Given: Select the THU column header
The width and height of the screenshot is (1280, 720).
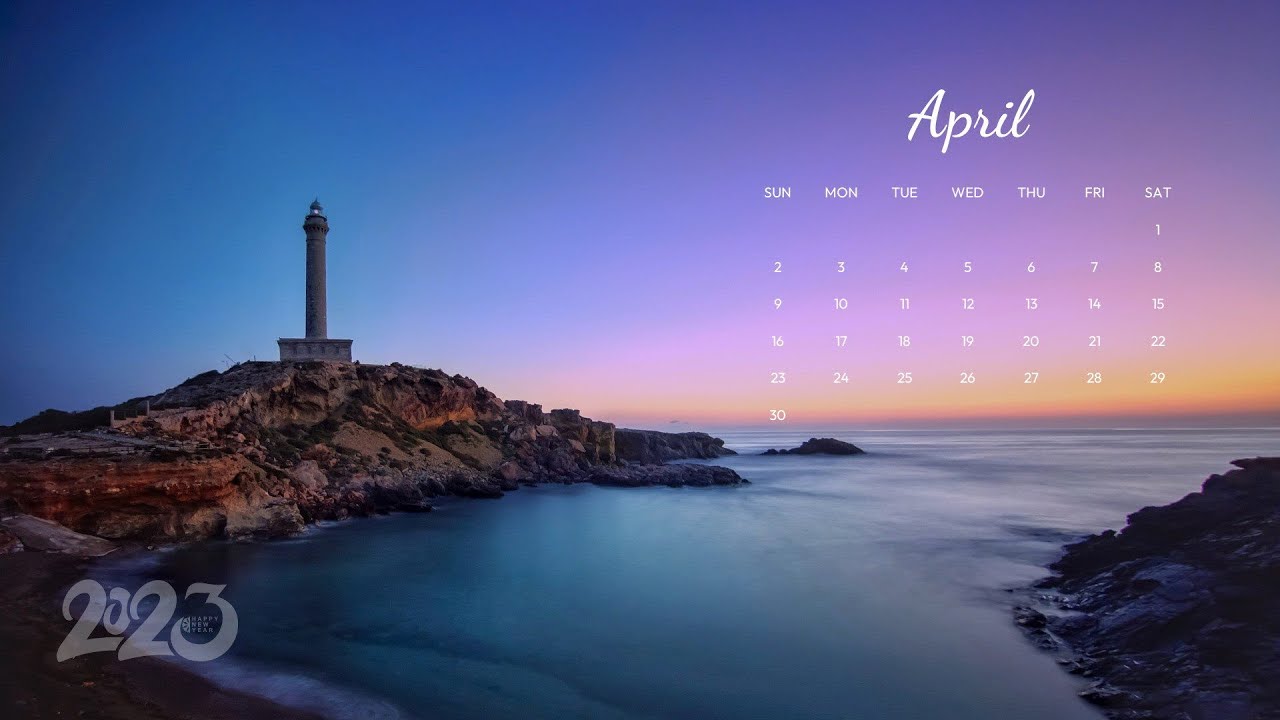Looking at the screenshot, I should tap(1031, 193).
